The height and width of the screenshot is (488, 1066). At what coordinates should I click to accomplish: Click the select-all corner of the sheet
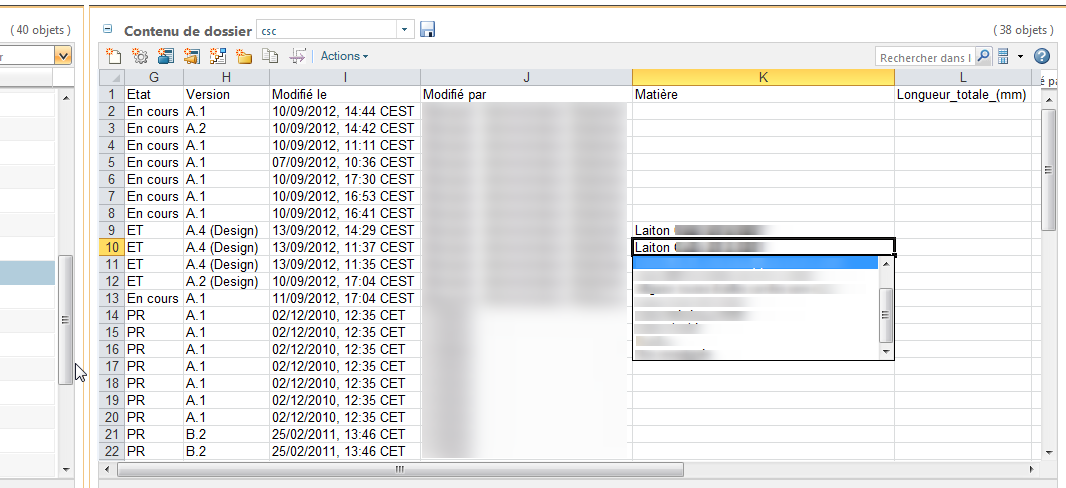pyautogui.click(x=112, y=77)
